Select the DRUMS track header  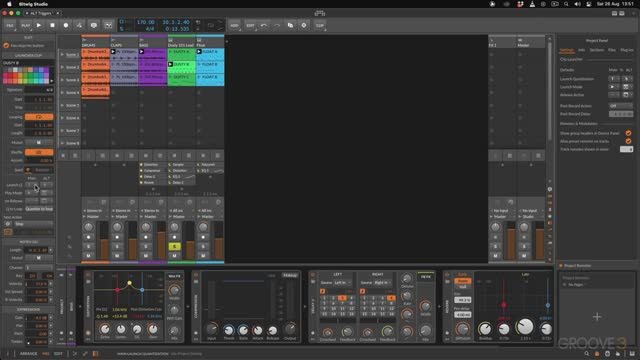pos(96,43)
